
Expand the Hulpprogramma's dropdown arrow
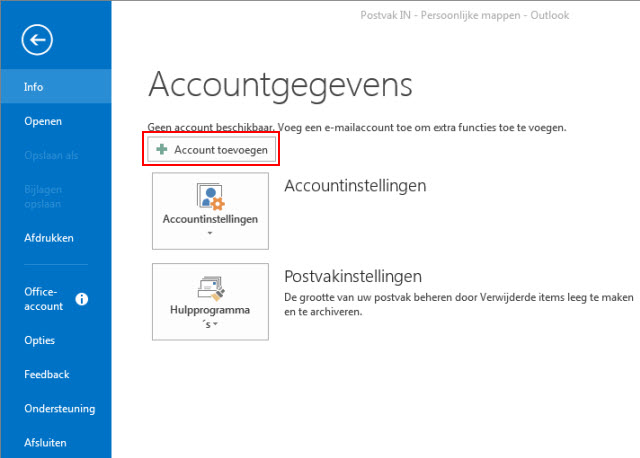pyautogui.click(x=216, y=325)
